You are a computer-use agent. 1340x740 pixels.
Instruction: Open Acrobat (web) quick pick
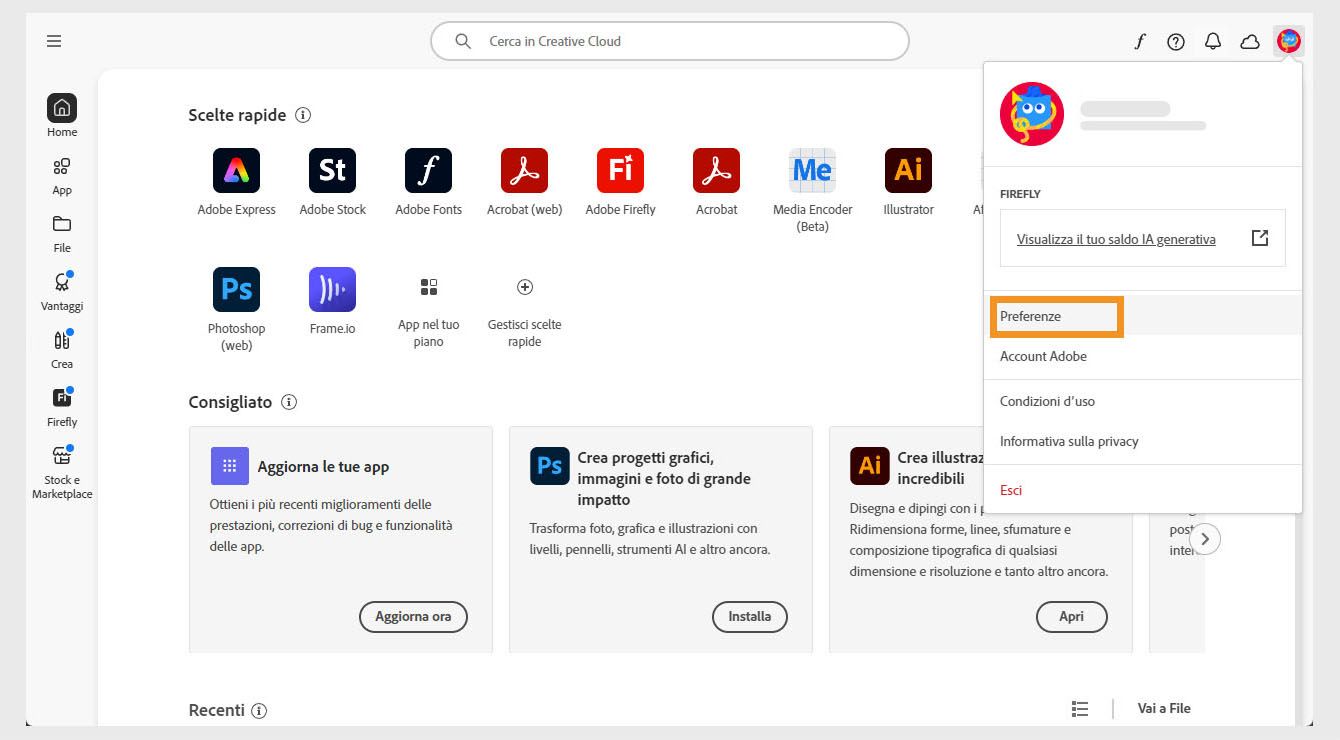tap(524, 171)
